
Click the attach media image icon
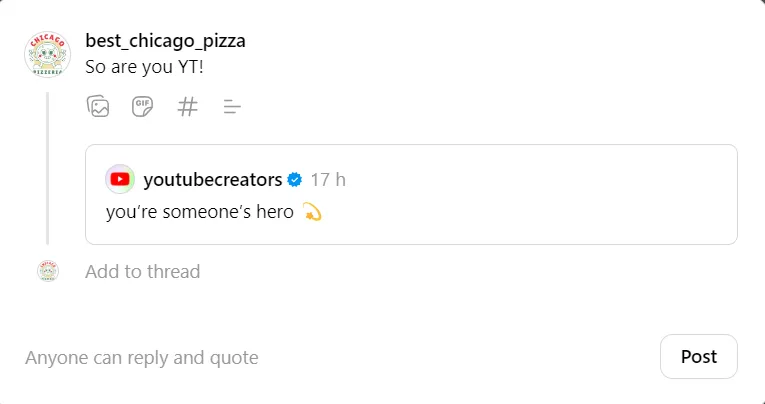click(x=98, y=107)
